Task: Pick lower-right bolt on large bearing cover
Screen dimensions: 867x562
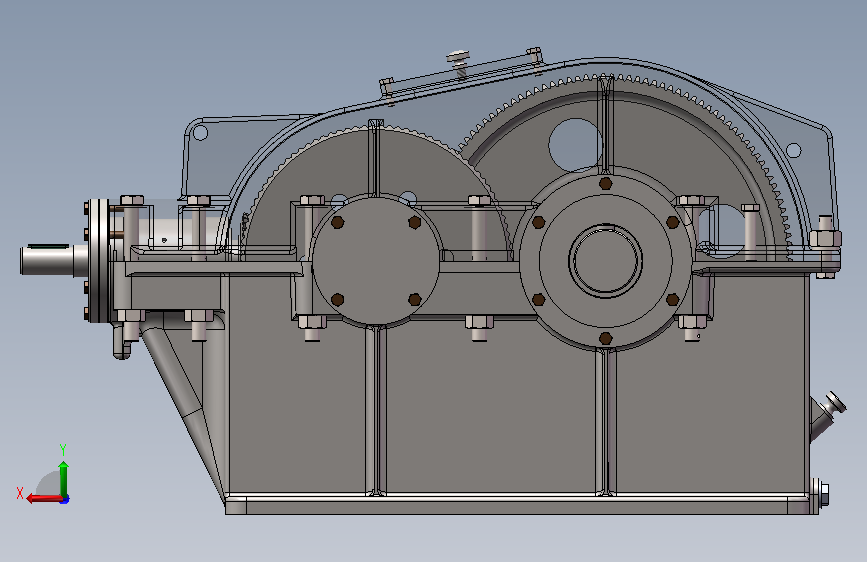Action: [x=672, y=300]
